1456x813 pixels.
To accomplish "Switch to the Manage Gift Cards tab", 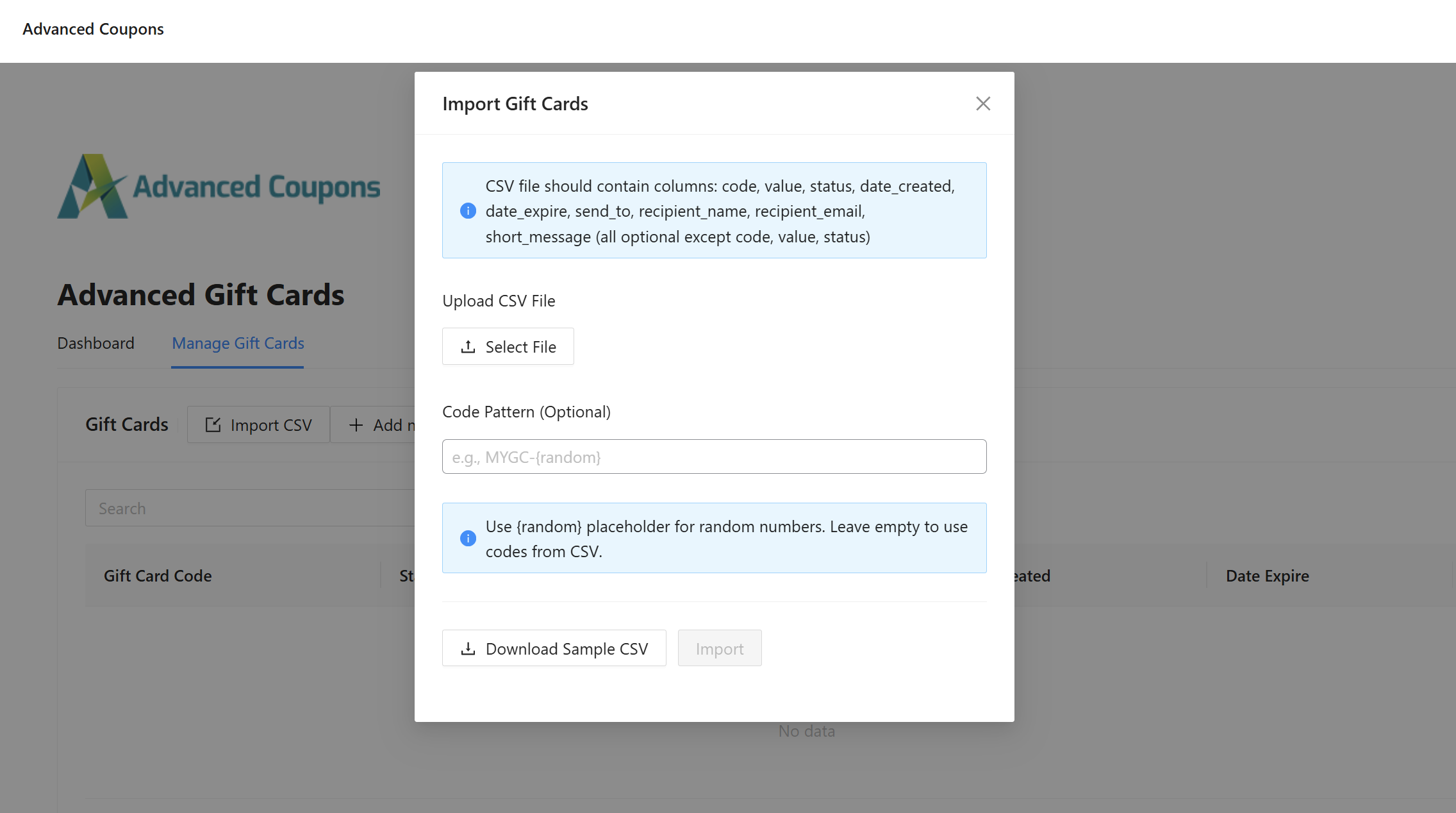I will (237, 343).
